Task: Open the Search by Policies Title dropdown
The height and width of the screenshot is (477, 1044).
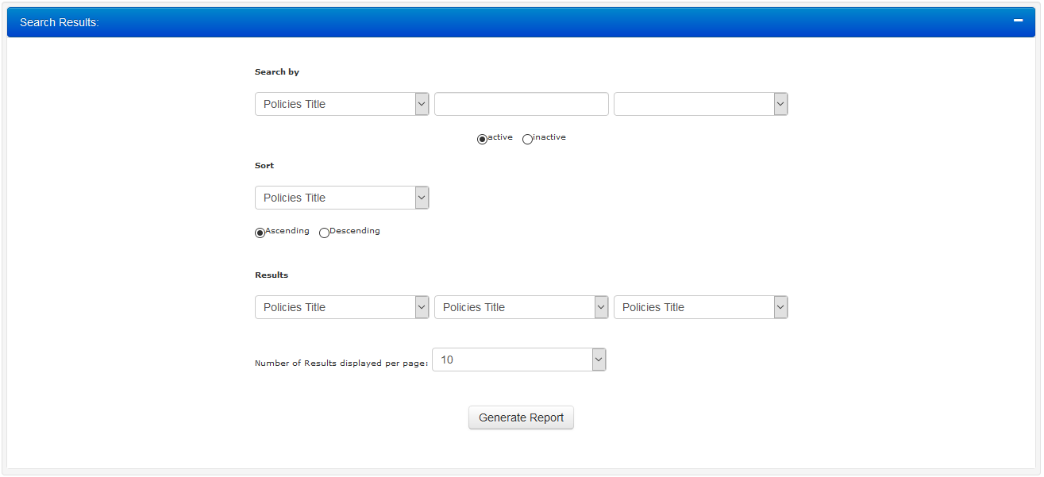Action: (342, 104)
